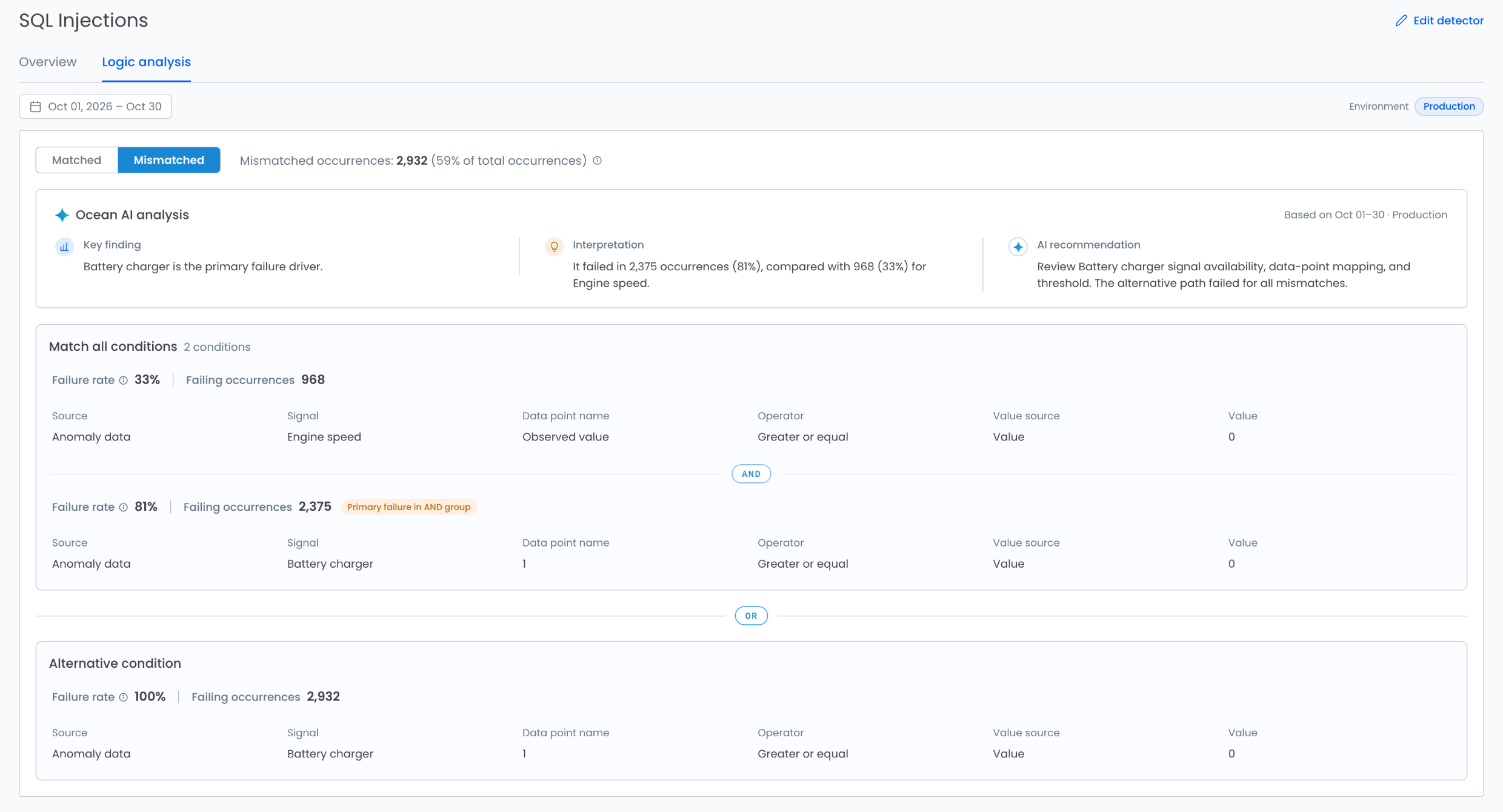Click the Interpretation lightbulb icon

click(x=554, y=247)
